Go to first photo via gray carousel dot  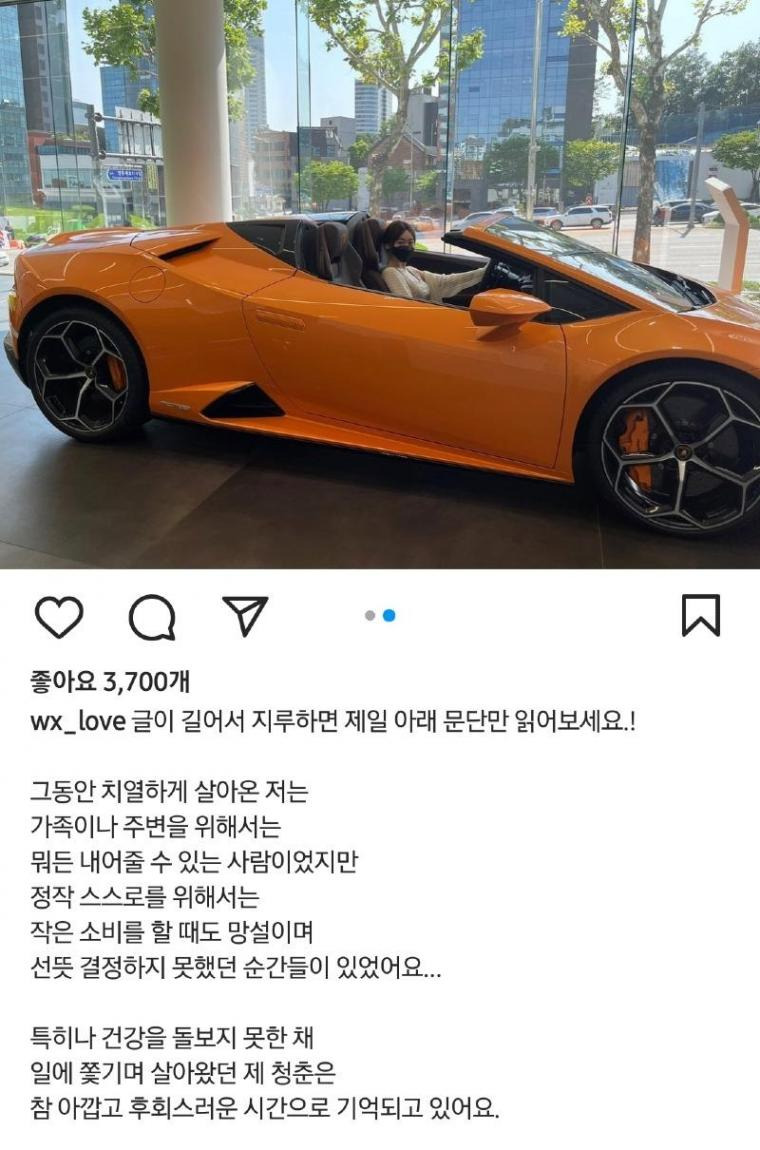pos(370,615)
